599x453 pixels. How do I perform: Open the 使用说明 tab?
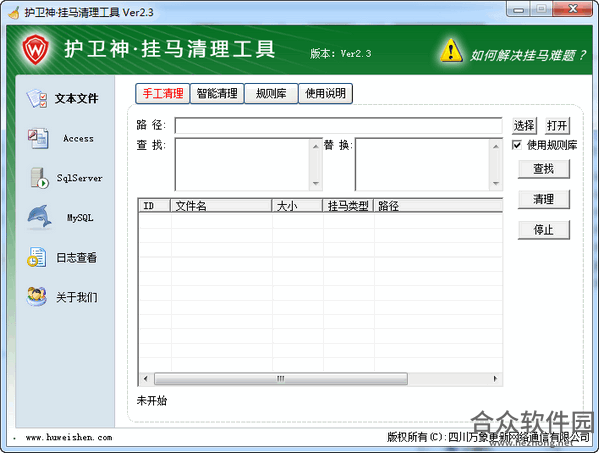pos(325,94)
